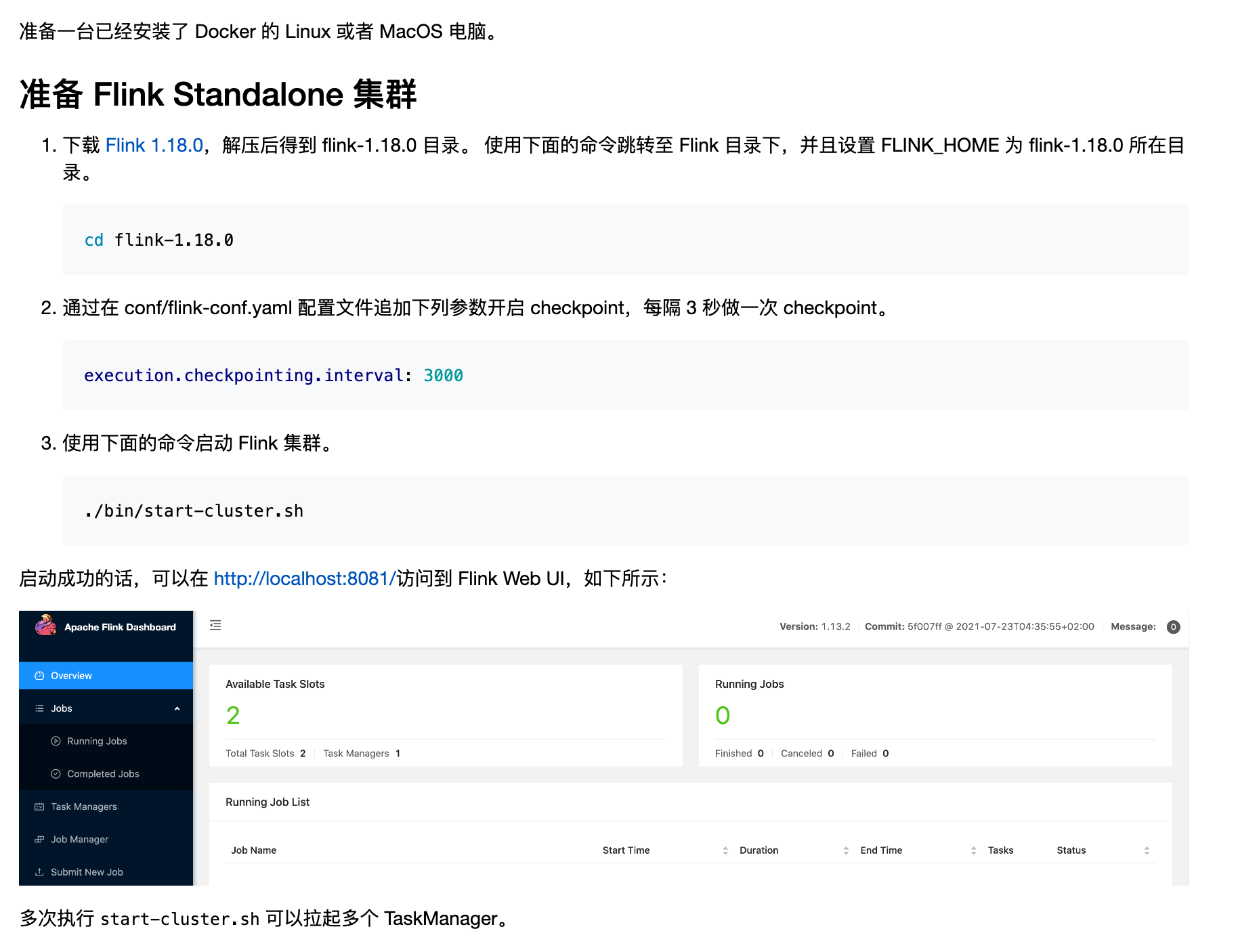Open the Flink 1.18.0 download link
Screen dimensions: 1238x952
coord(154,145)
